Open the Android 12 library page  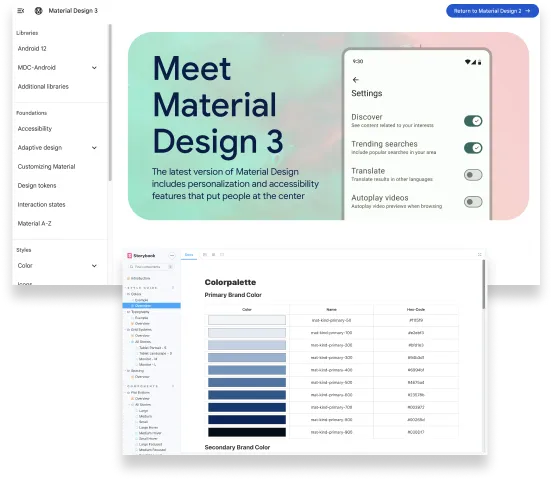click(x=32, y=48)
